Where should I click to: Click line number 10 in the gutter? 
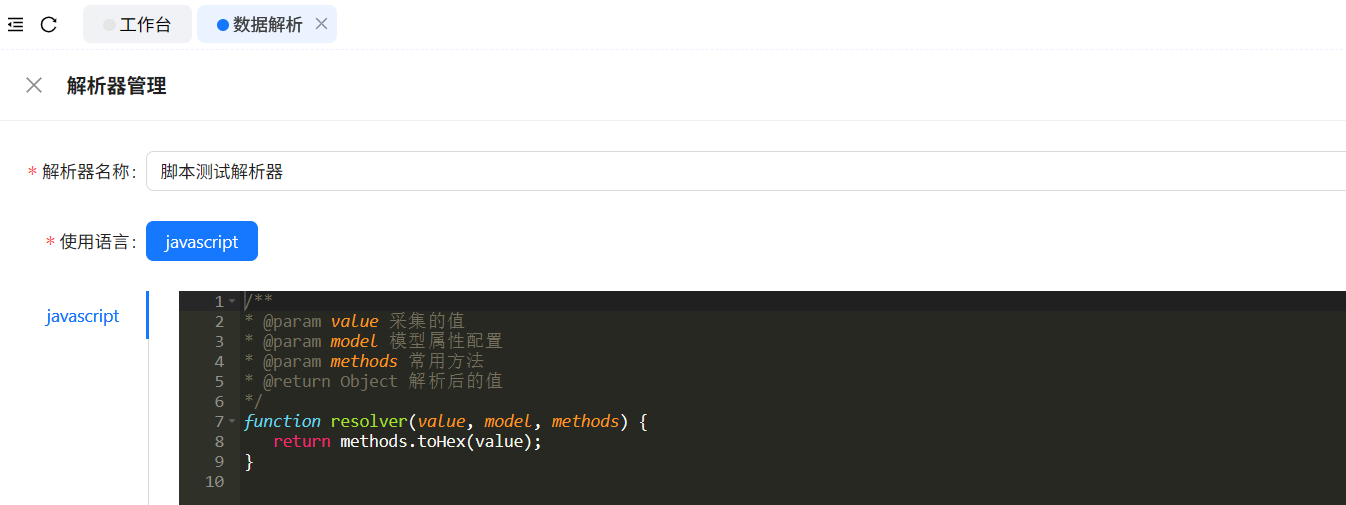pos(215,481)
